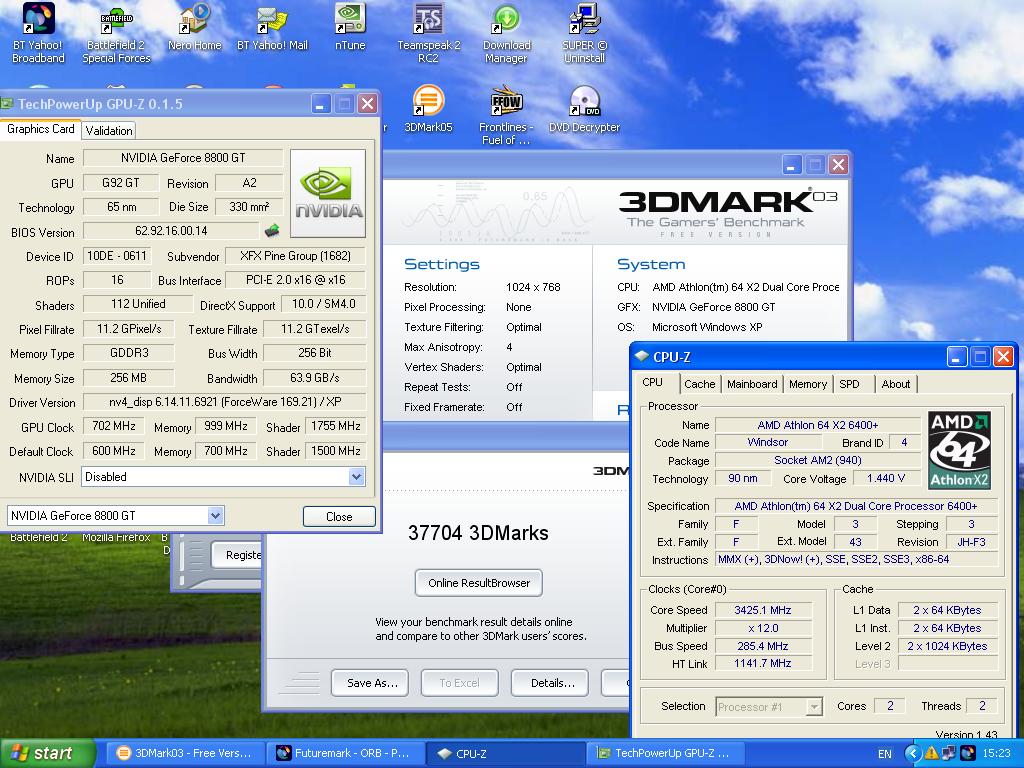Click the BIOS Version field 62.92.16.00.14
Viewport: 1024px width, 768px height.
[x=171, y=231]
